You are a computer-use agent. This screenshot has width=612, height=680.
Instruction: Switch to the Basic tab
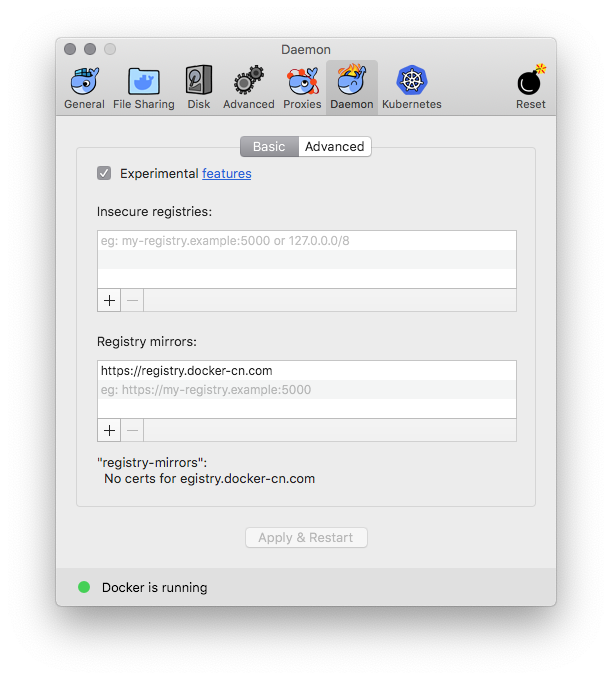point(269,147)
